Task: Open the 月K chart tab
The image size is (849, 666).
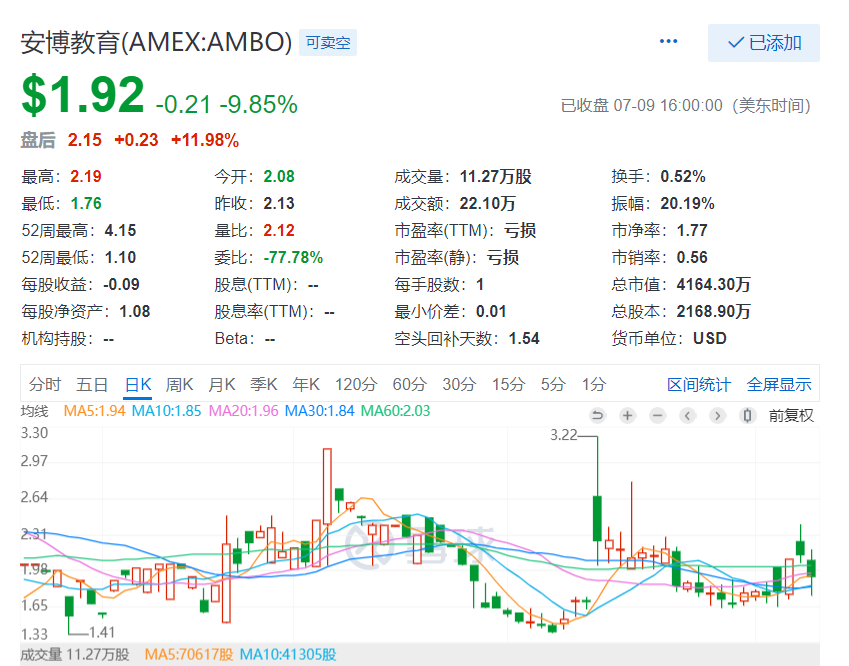Action: pos(222,384)
